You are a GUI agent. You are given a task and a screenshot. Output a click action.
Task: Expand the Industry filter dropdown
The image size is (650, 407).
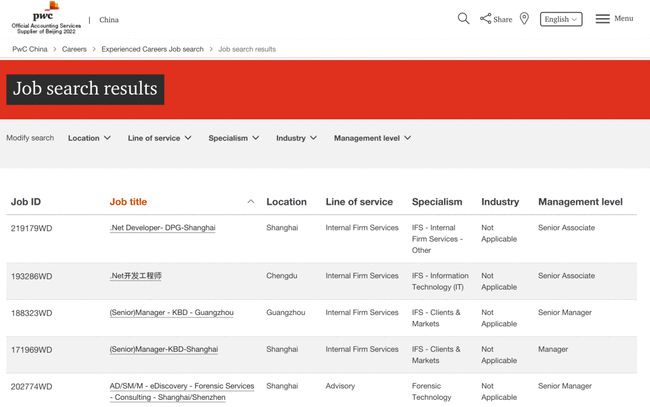[296, 138]
